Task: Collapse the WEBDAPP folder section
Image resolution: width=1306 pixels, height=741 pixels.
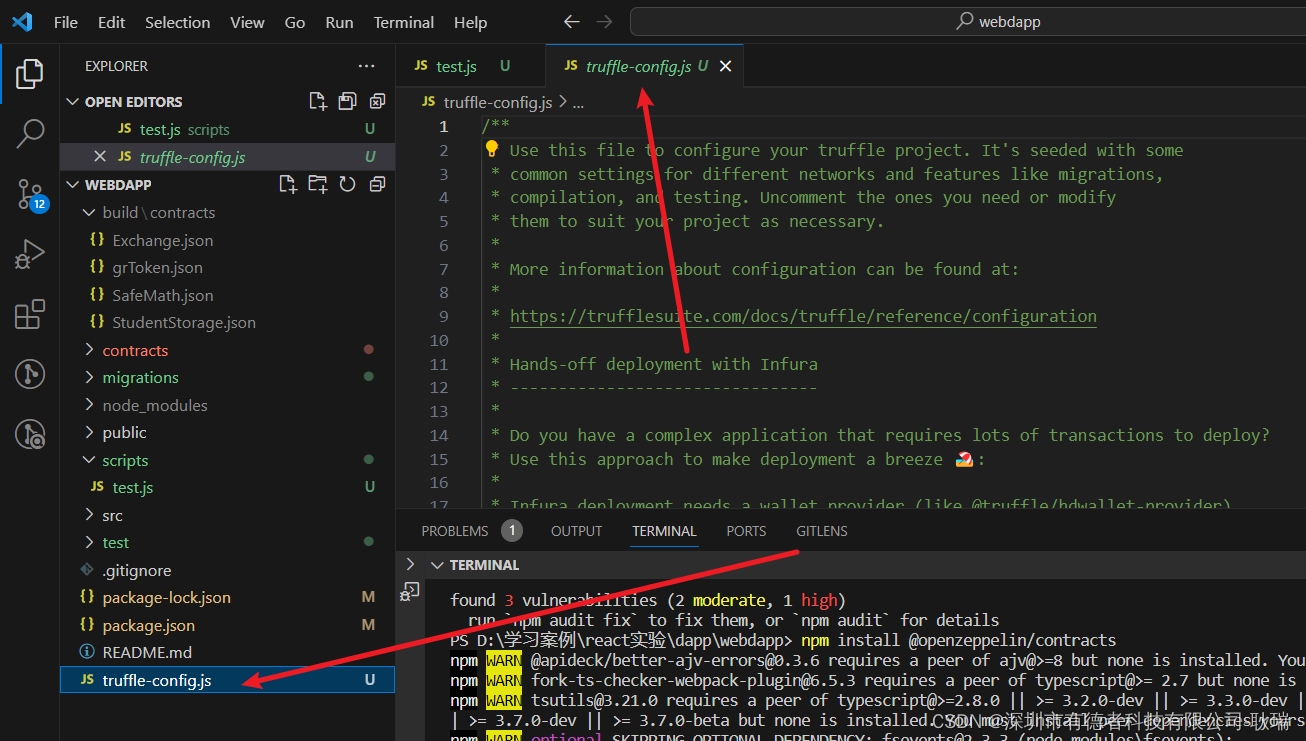Action: pos(72,185)
